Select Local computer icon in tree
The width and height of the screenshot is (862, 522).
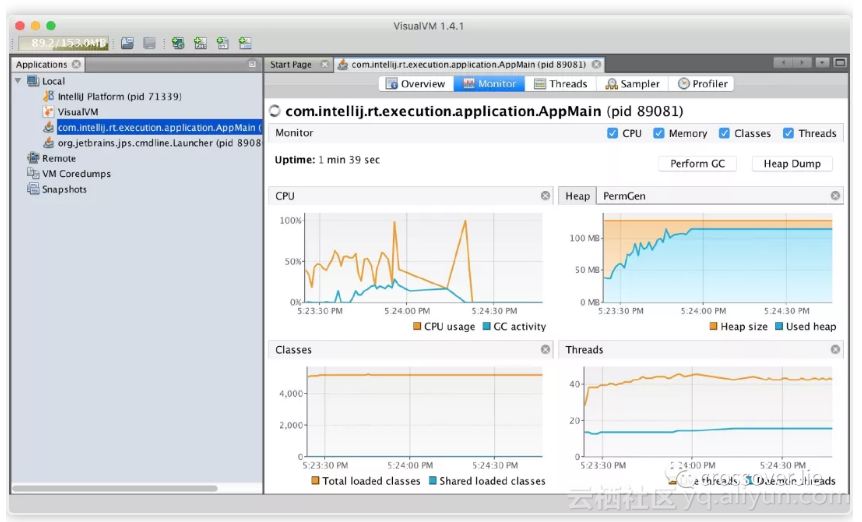[x=33, y=81]
